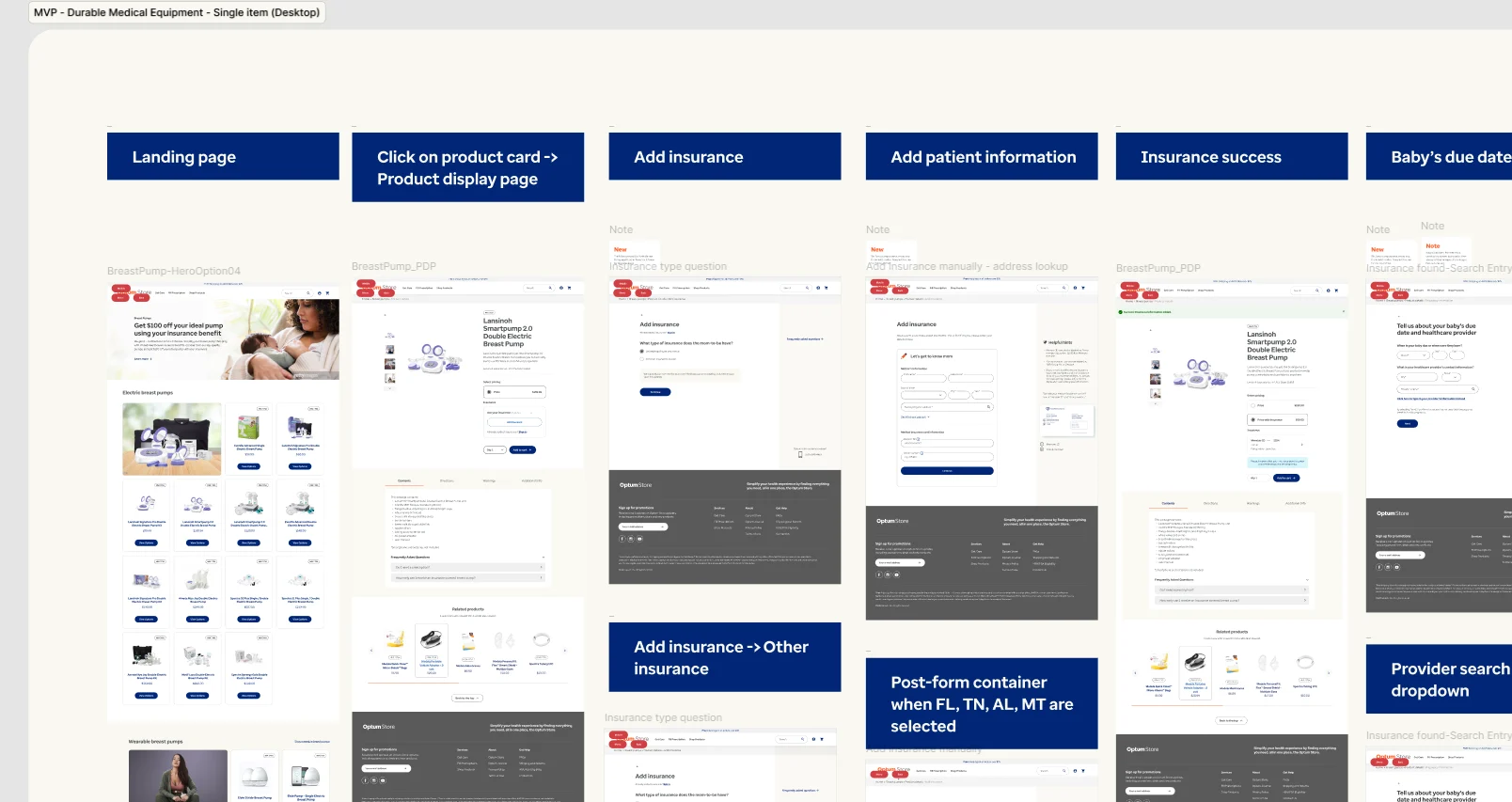
Task: Click Next button in baby's due date form
Action: [1408, 424]
